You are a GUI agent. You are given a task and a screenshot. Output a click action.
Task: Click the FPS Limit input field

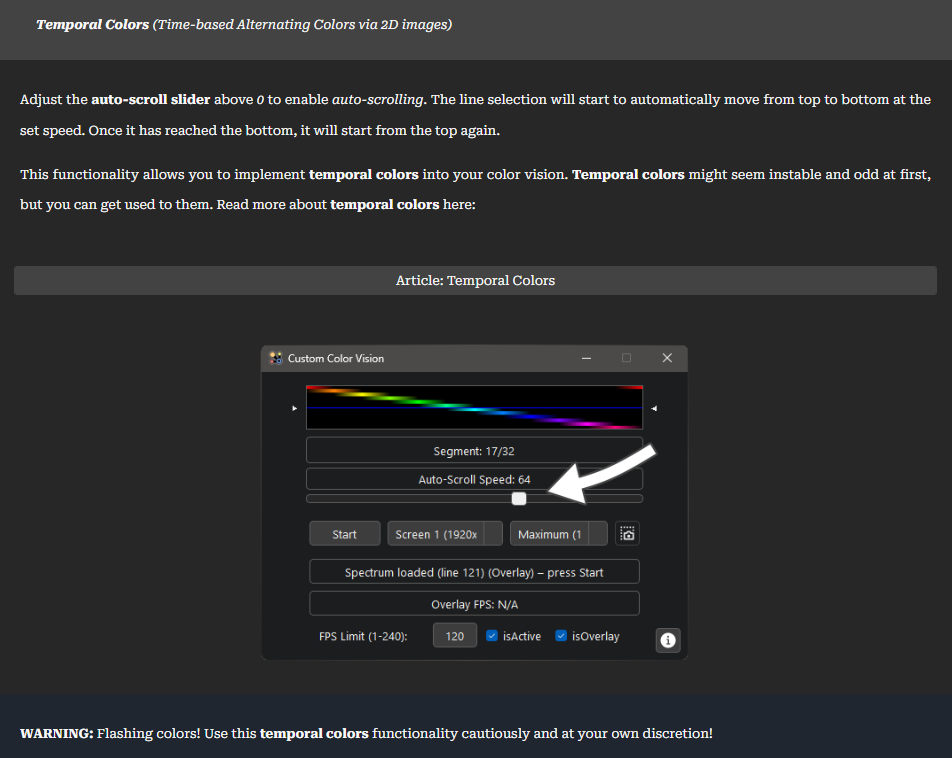(x=455, y=636)
